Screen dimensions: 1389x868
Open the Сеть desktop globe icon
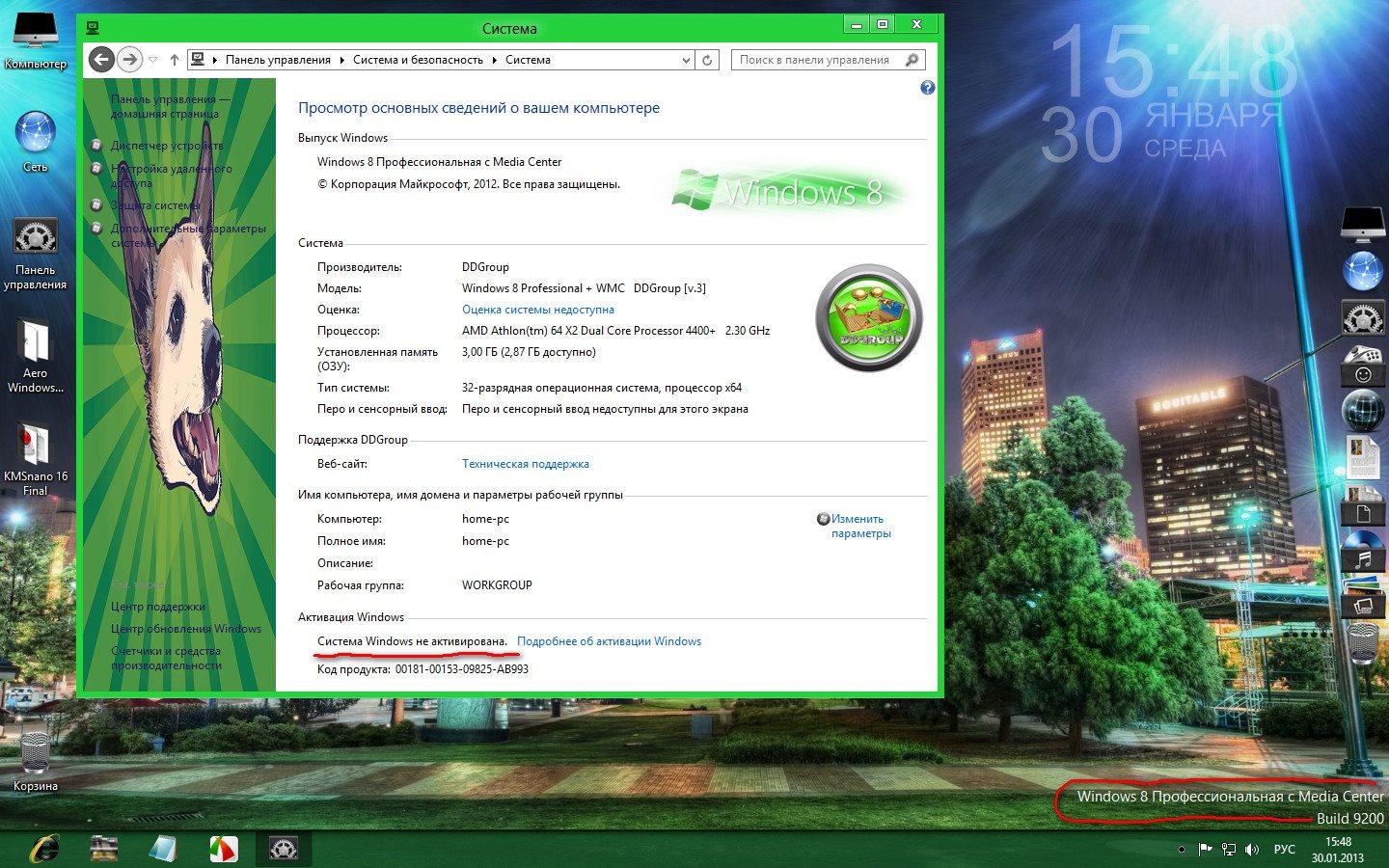(35, 135)
